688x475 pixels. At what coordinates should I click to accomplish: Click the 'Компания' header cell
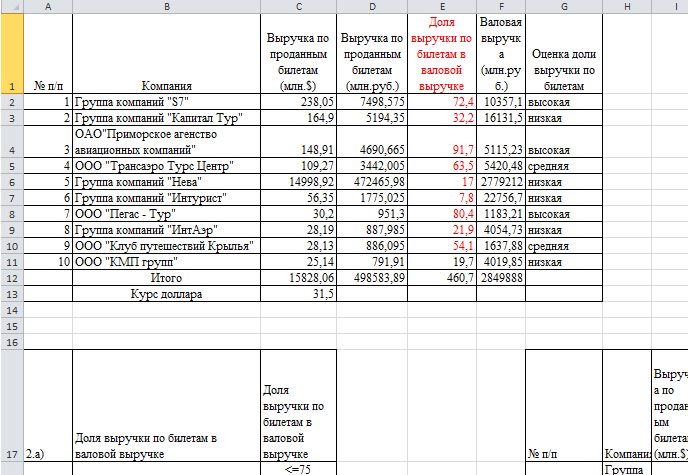[167, 54]
